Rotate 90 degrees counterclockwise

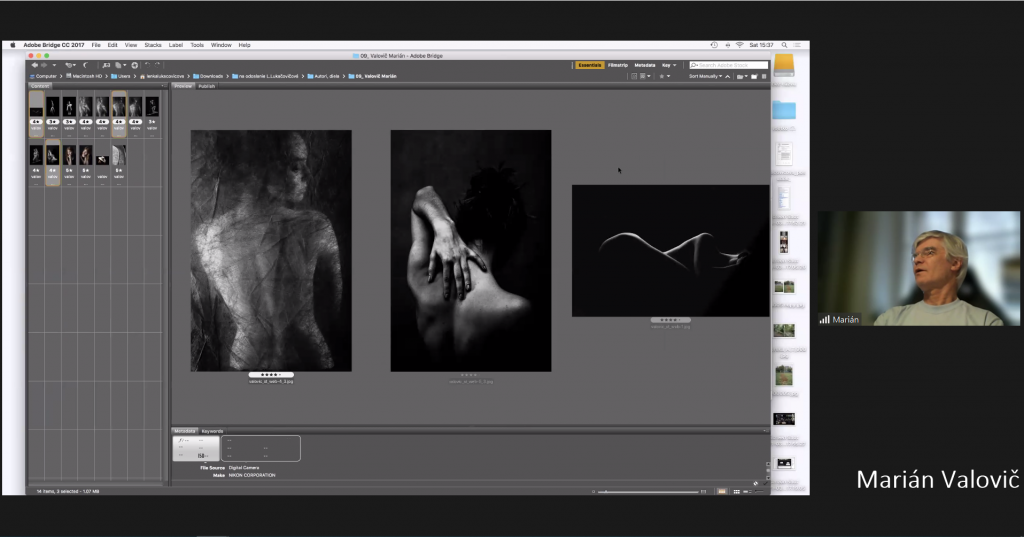(148, 65)
